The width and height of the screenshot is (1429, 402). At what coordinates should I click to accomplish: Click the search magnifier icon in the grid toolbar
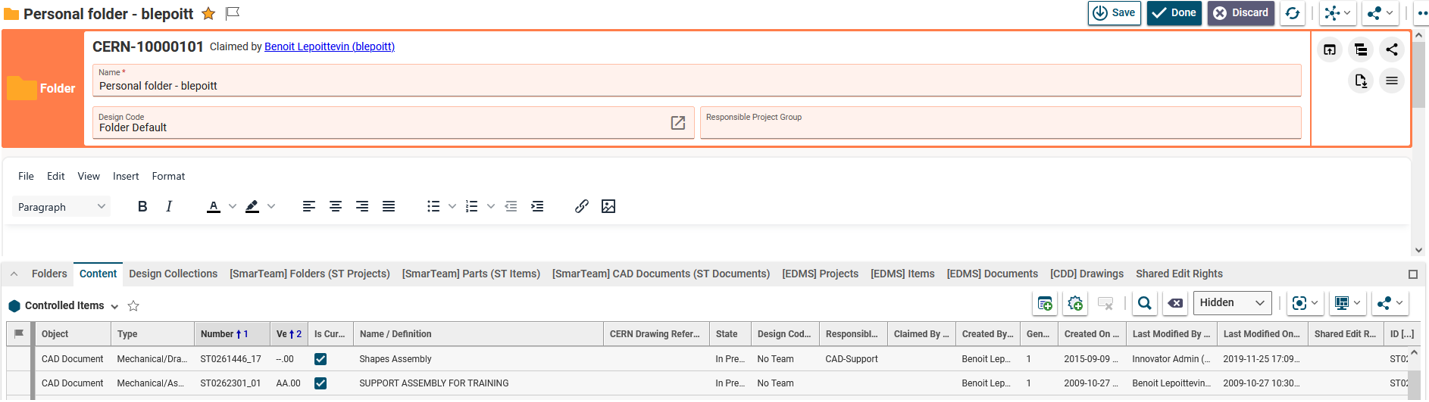coord(1145,303)
